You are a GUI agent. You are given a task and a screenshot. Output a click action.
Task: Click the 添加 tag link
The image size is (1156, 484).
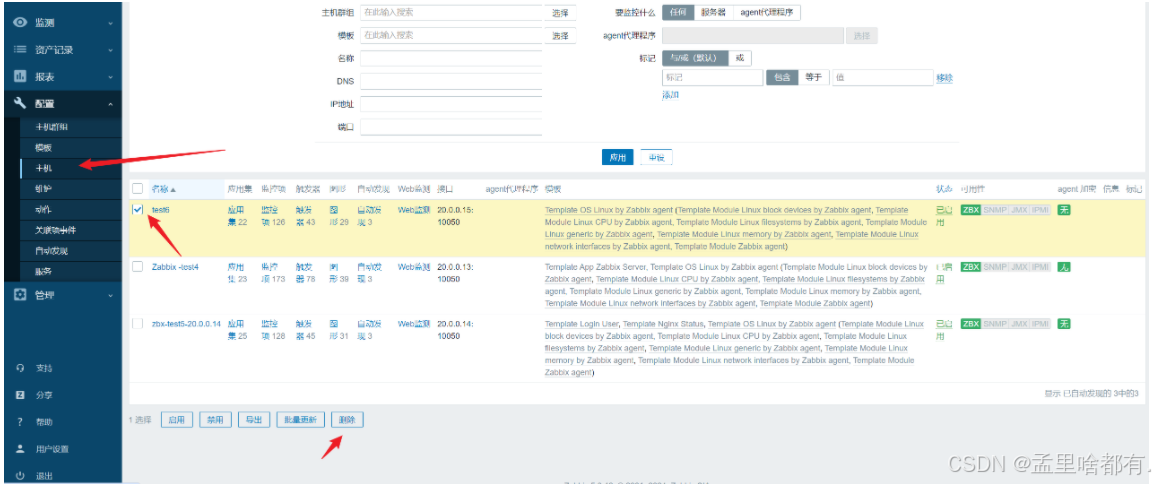coord(670,95)
